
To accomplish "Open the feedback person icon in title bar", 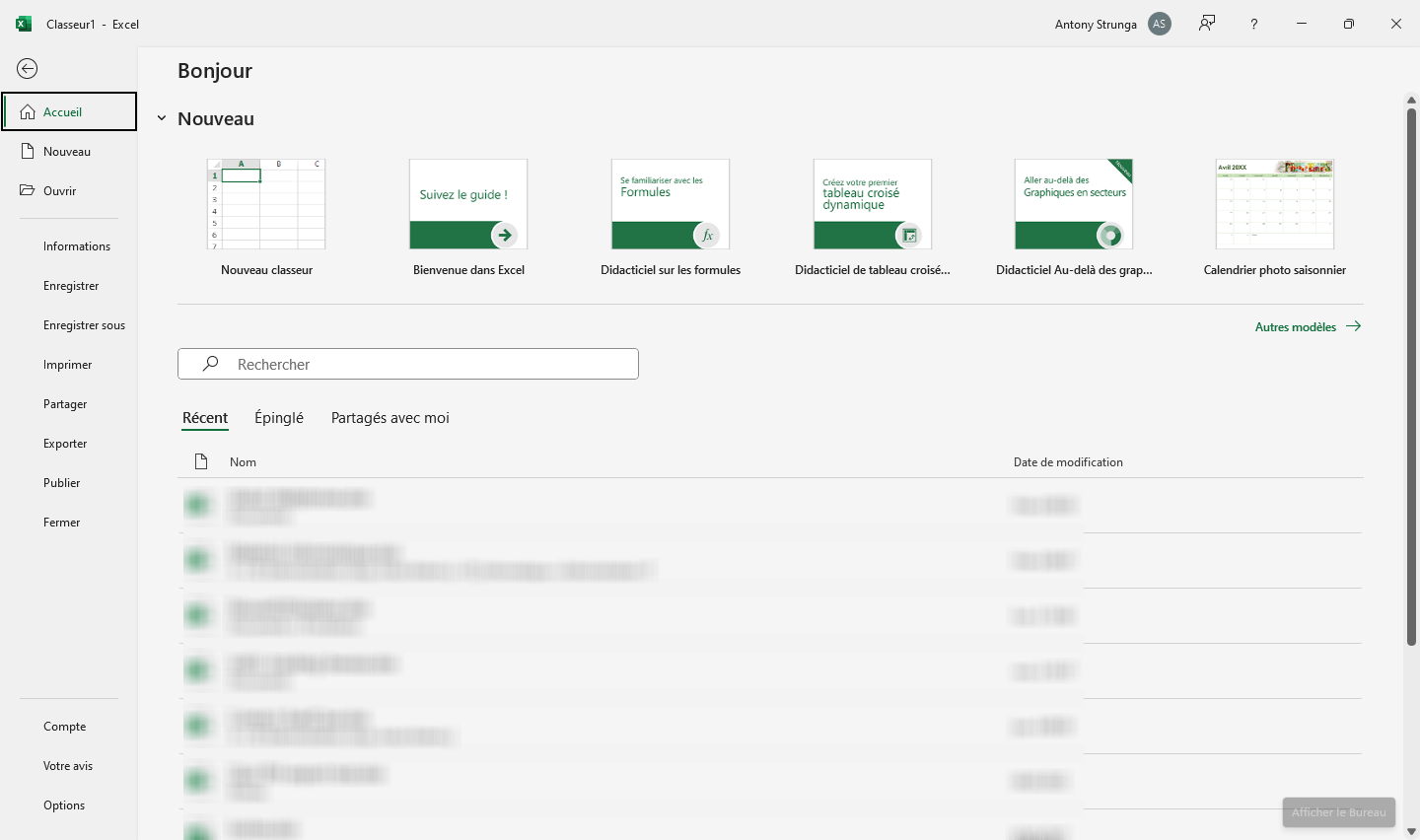I will tap(1207, 24).
